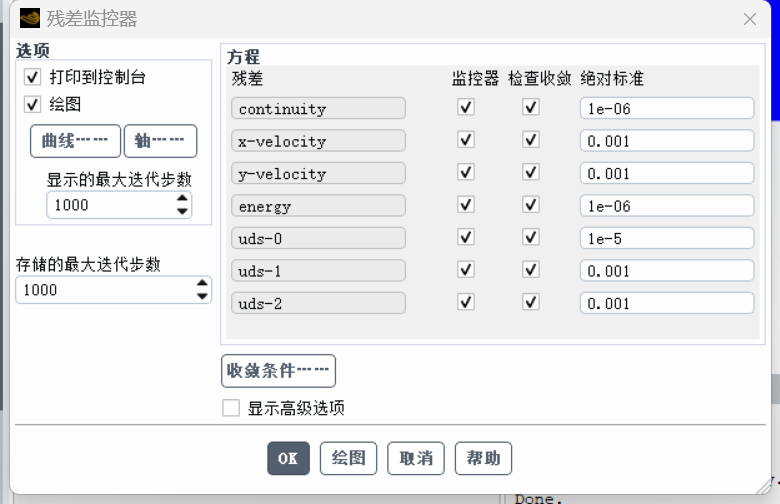Increase 显示的最大迭代步数 with up arrow
Viewport: 780px width, 504px height.
pyautogui.click(x=182, y=199)
